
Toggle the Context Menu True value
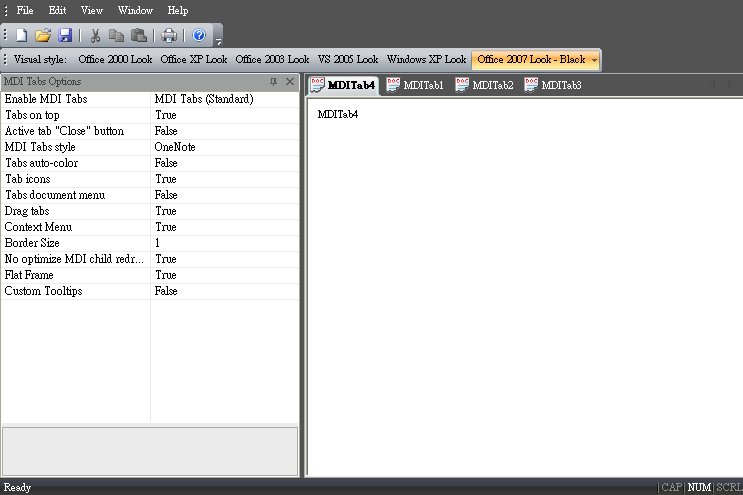tap(225, 227)
